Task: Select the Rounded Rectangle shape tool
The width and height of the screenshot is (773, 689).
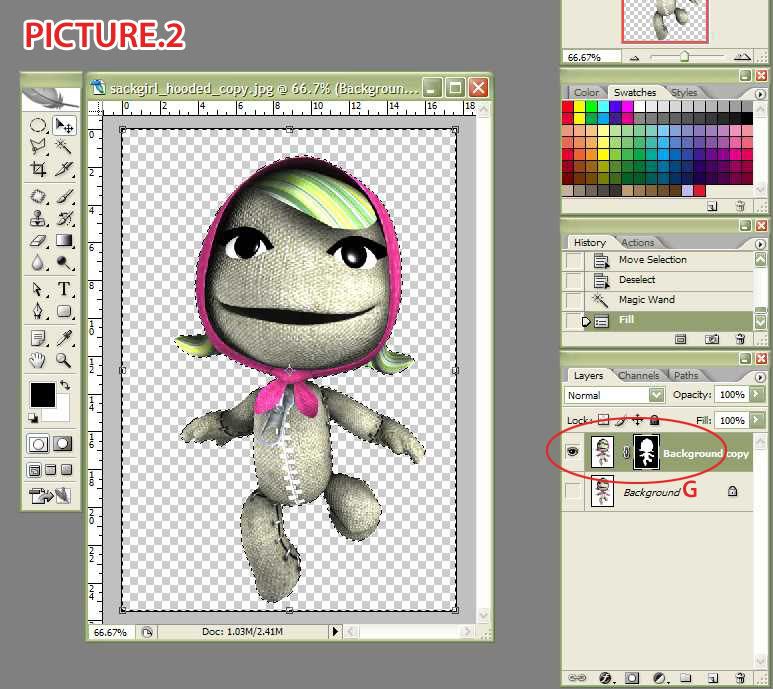Action: 64,311
